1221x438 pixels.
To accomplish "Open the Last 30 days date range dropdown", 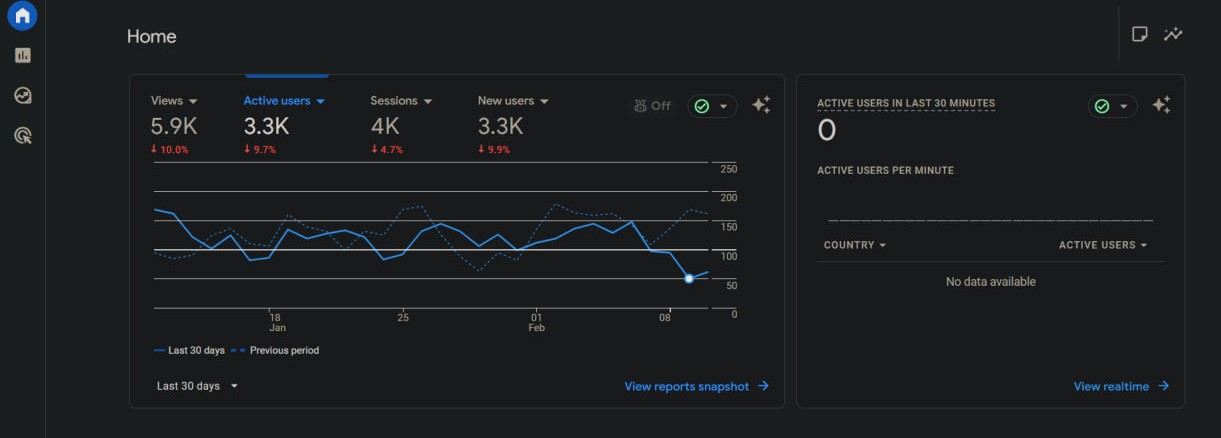I will pyautogui.click(x=198, y=386).
